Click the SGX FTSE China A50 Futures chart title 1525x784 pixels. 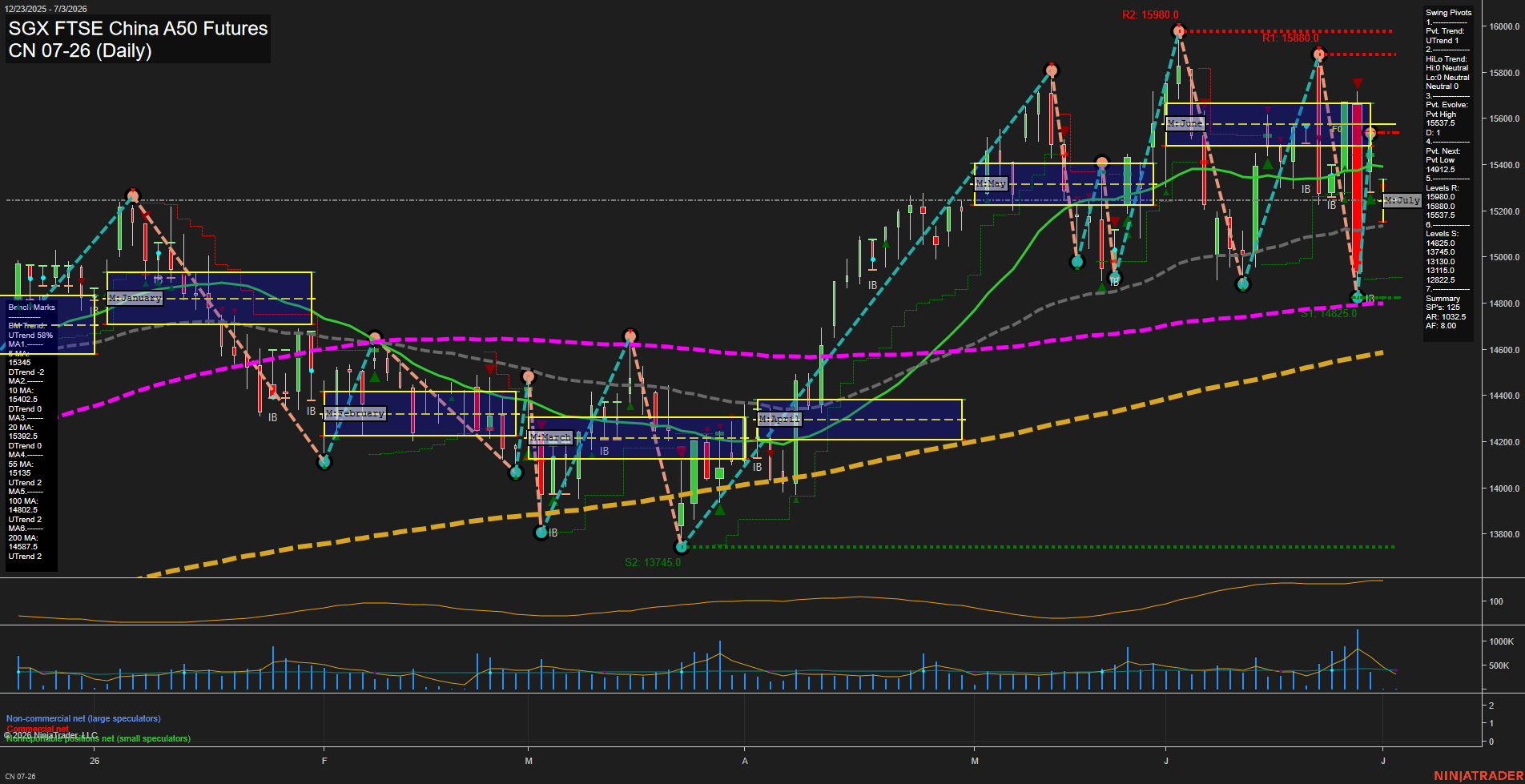point(138,29)
